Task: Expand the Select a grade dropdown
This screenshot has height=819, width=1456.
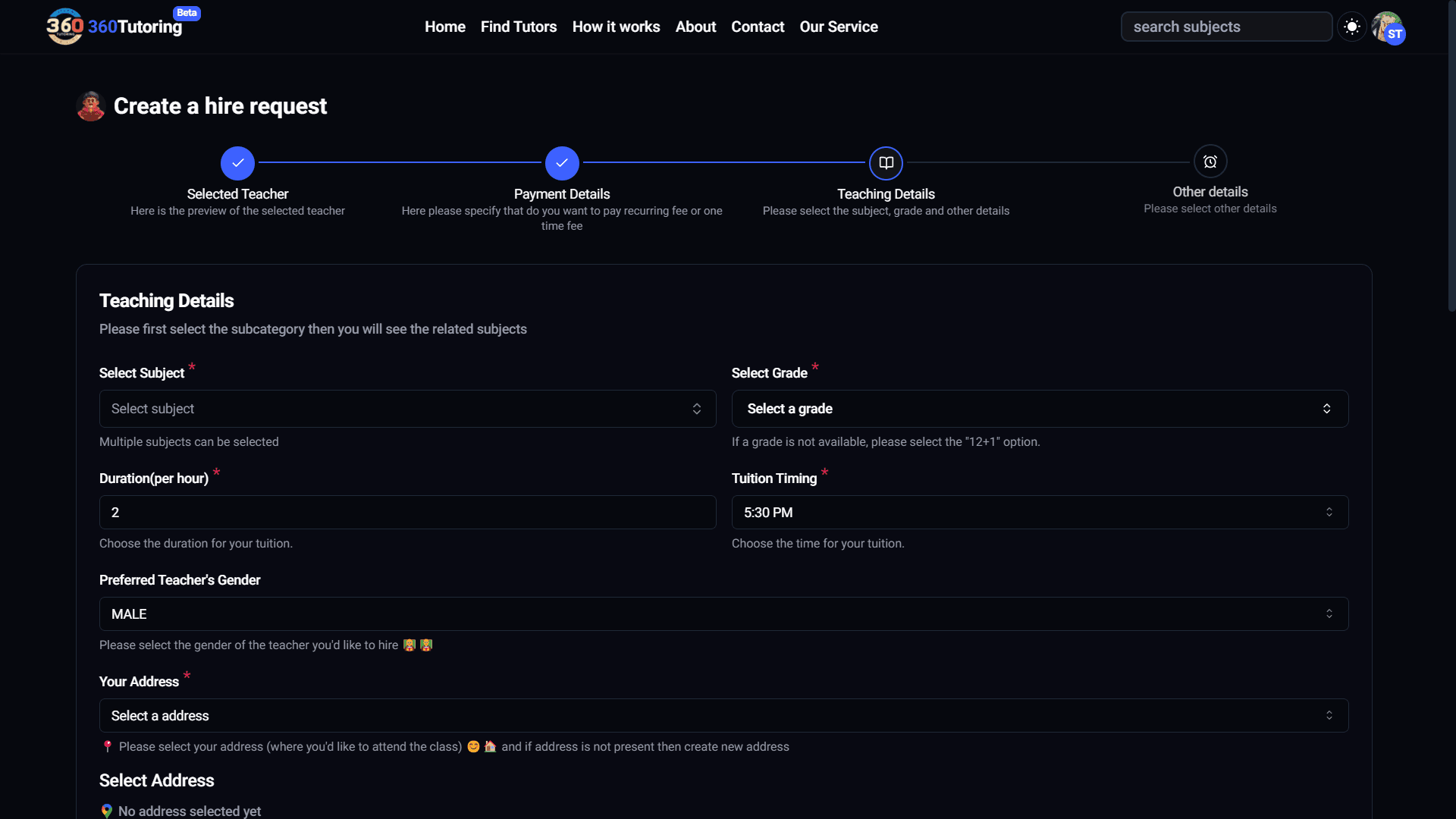Action: pyautogui.click(x=1040, y=409)
